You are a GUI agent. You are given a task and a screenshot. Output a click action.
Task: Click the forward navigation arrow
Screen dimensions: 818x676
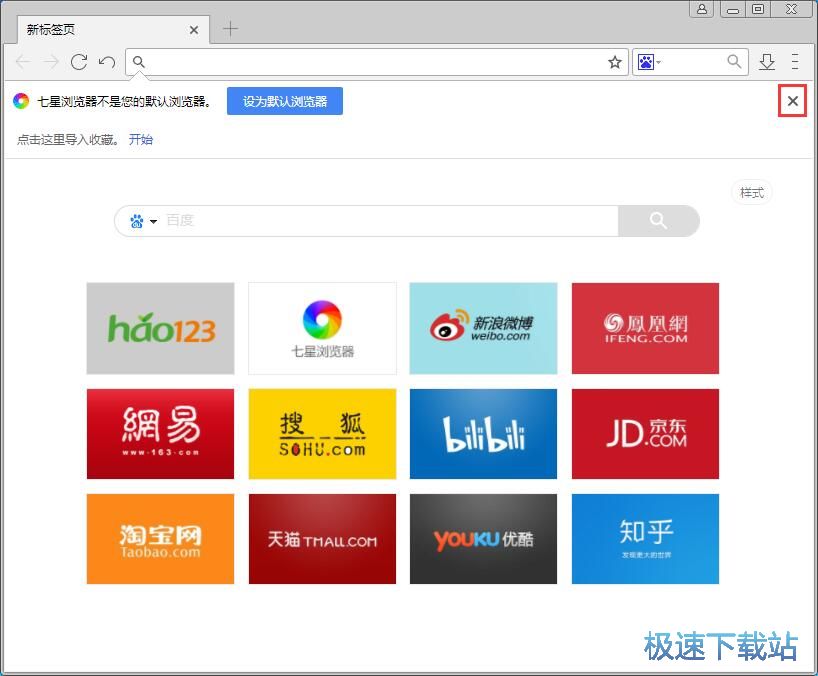coord(51,62)
